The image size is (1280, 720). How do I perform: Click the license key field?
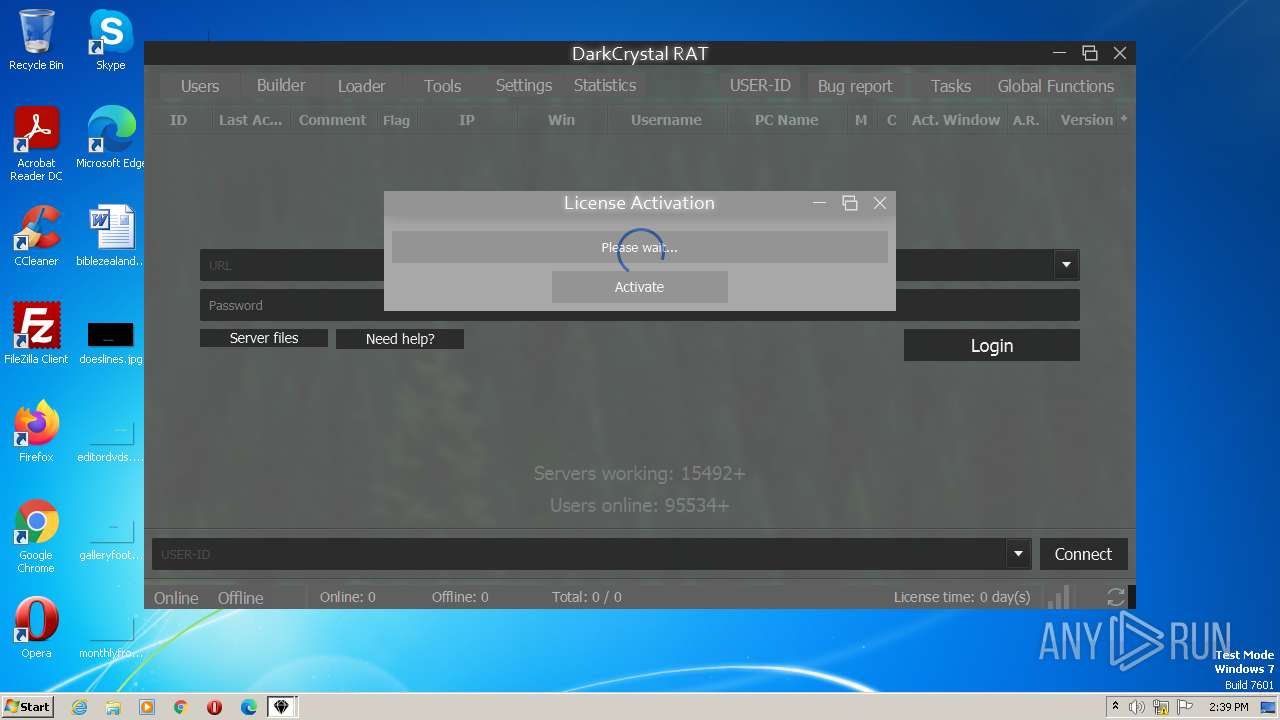[x=640, y=247]
